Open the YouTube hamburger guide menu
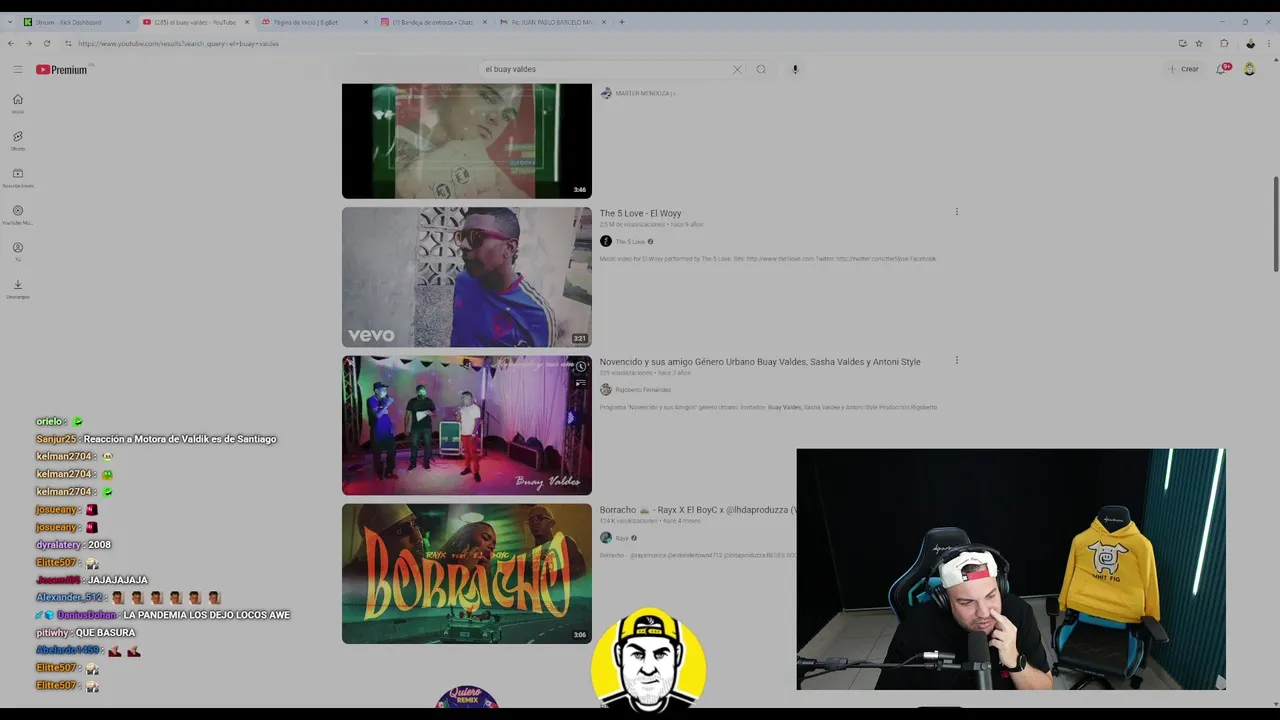This screenshot has height=720, width=1280. pos(18,69)
